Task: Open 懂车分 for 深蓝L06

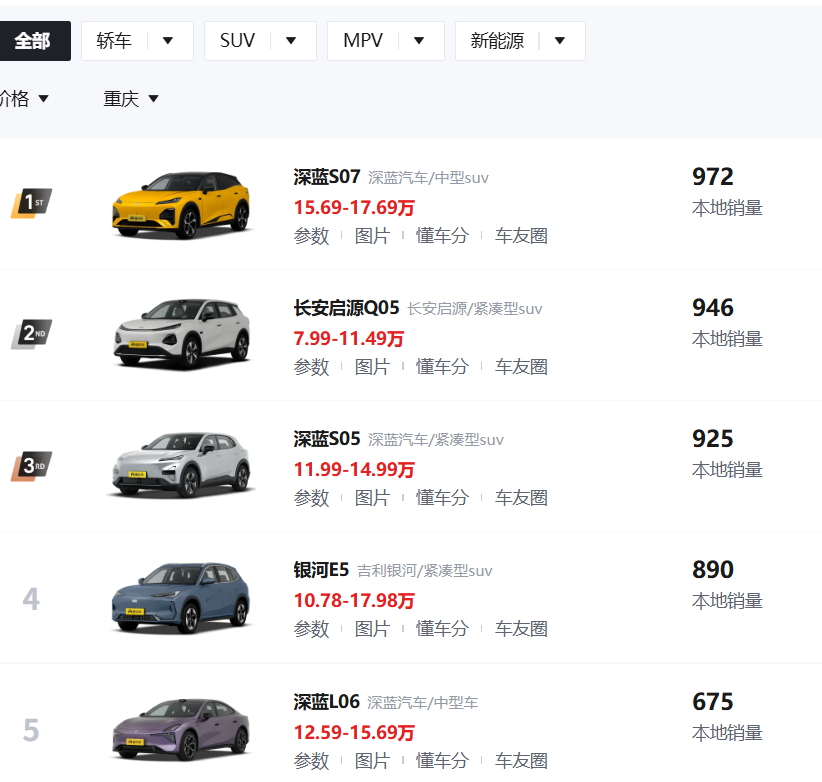Action: click(x=442, y=761)
